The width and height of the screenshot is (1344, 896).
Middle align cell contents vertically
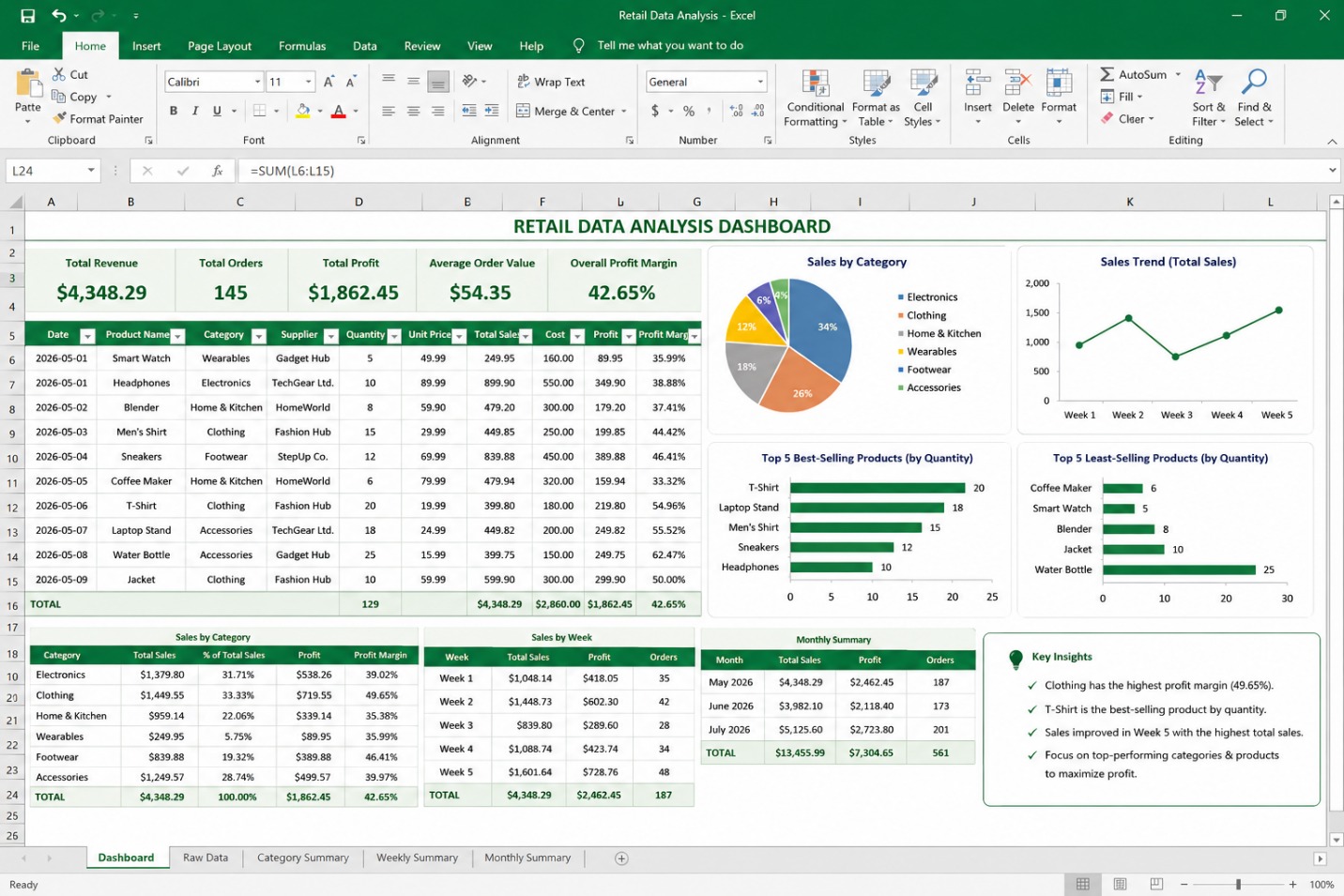click(x=413, y=82)
